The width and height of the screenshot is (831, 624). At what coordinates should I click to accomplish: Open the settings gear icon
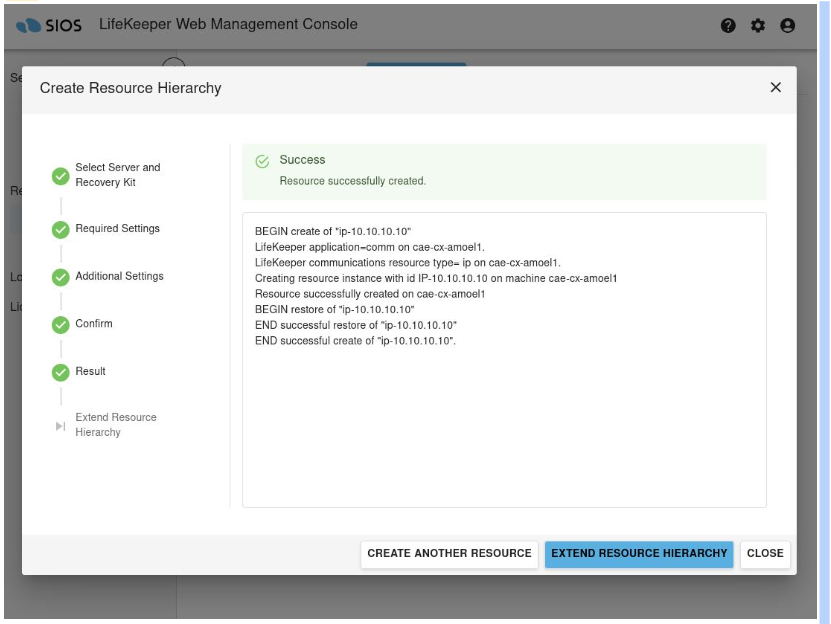pyautogui.click(x=757, y=25)
